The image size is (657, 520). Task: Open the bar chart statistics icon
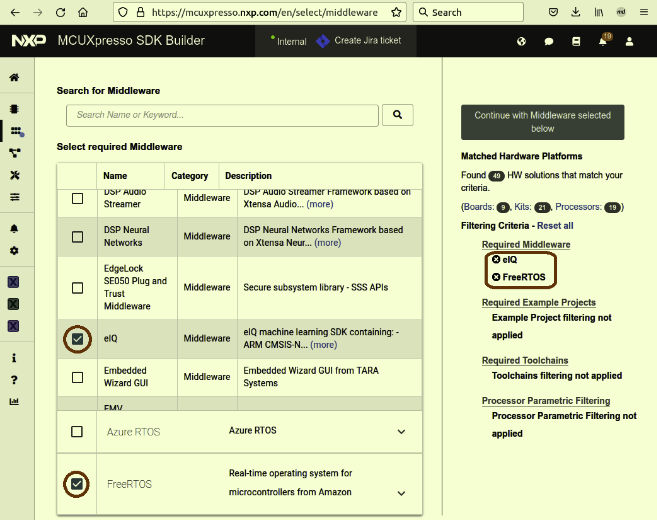[14, 401]
